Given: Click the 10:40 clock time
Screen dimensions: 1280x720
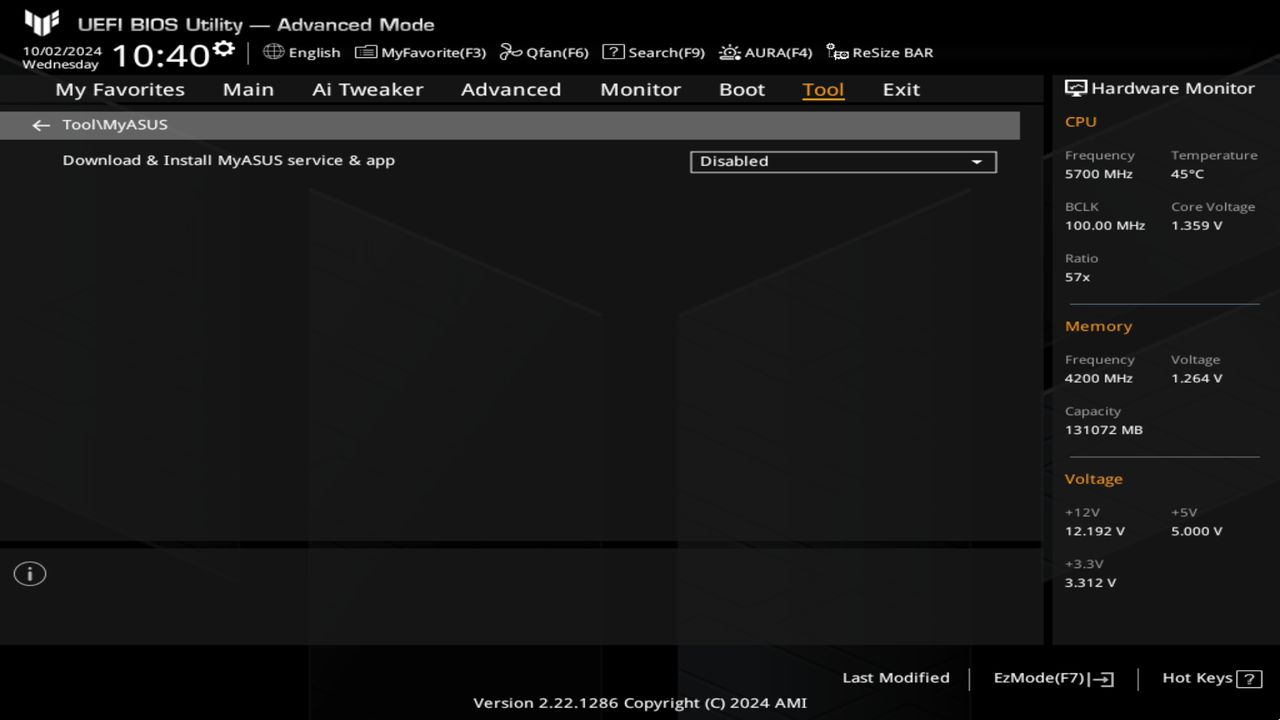Looking at the screenshot, I should 160,54.
